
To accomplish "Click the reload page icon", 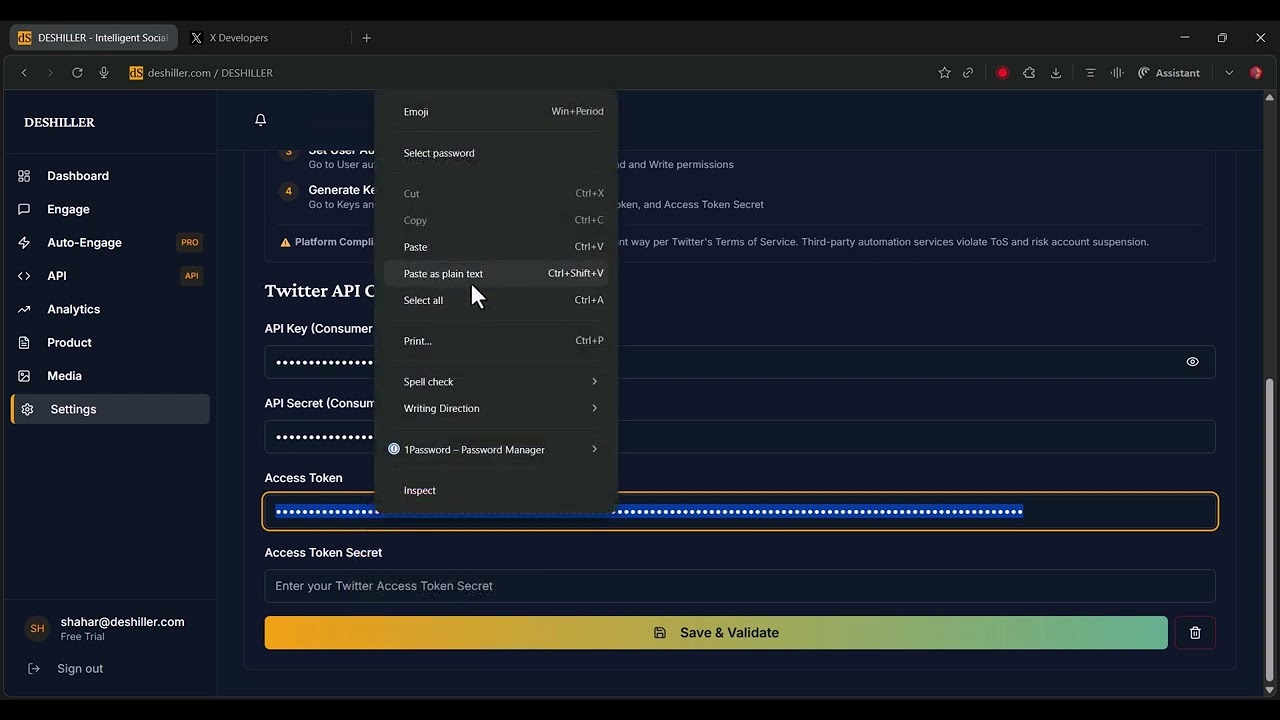I will pyautogui.click(x=77, y=73).
